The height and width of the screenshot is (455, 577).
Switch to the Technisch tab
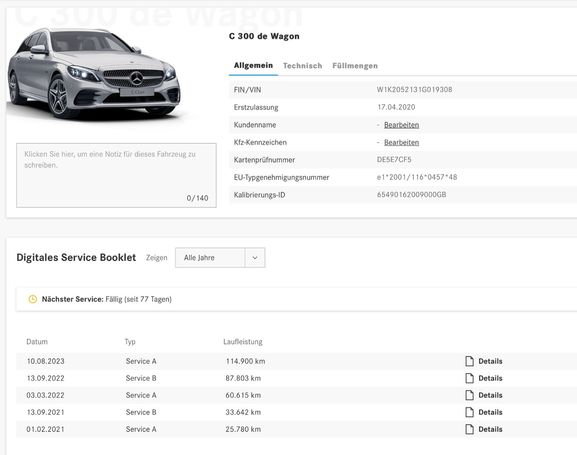[x=302, y=66]
